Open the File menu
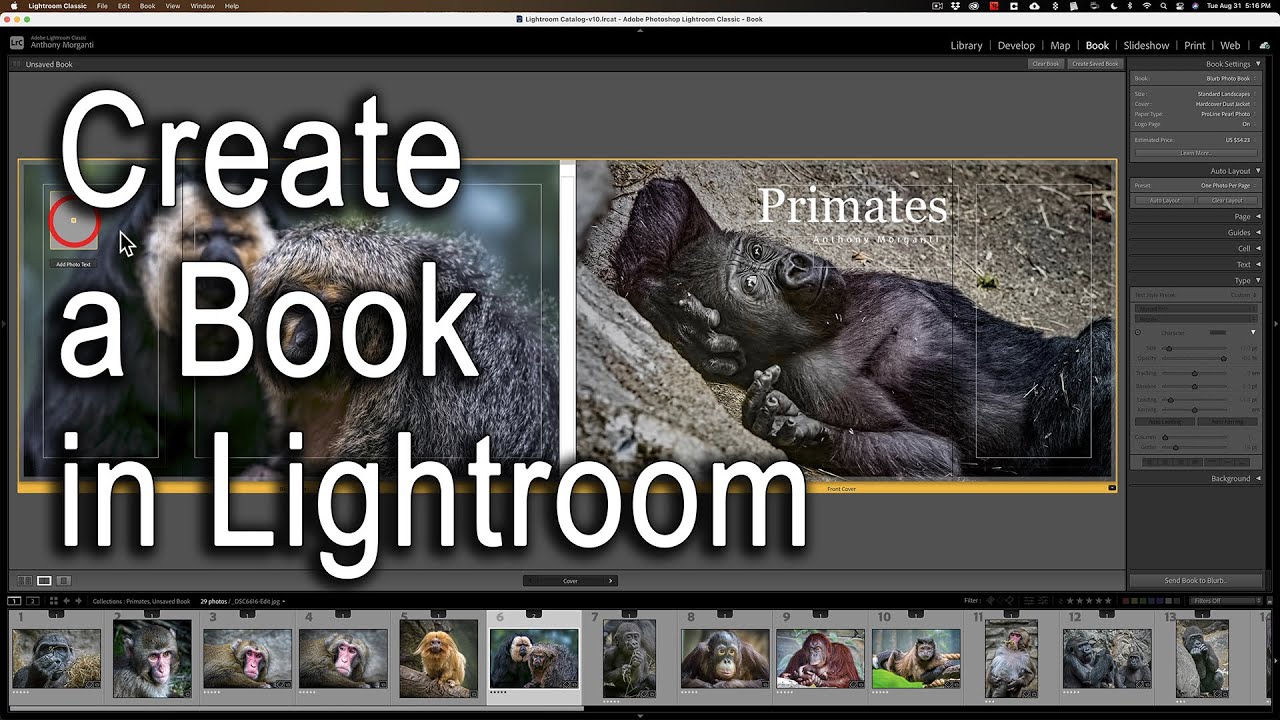This screenshot has width=1280, height=720. [x=102, y=6]
